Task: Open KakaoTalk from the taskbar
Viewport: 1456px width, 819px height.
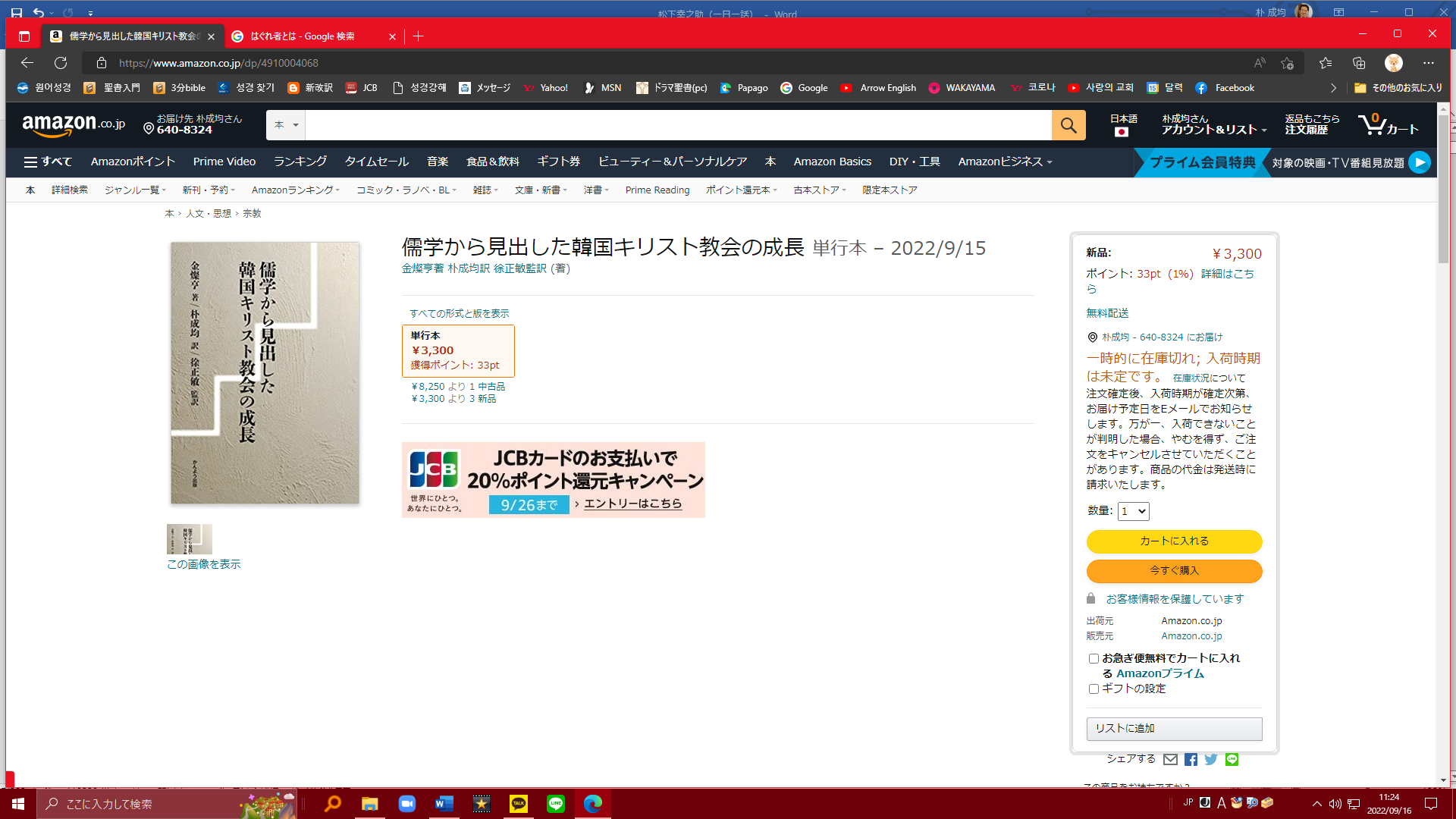Action: tap(519, 804)
